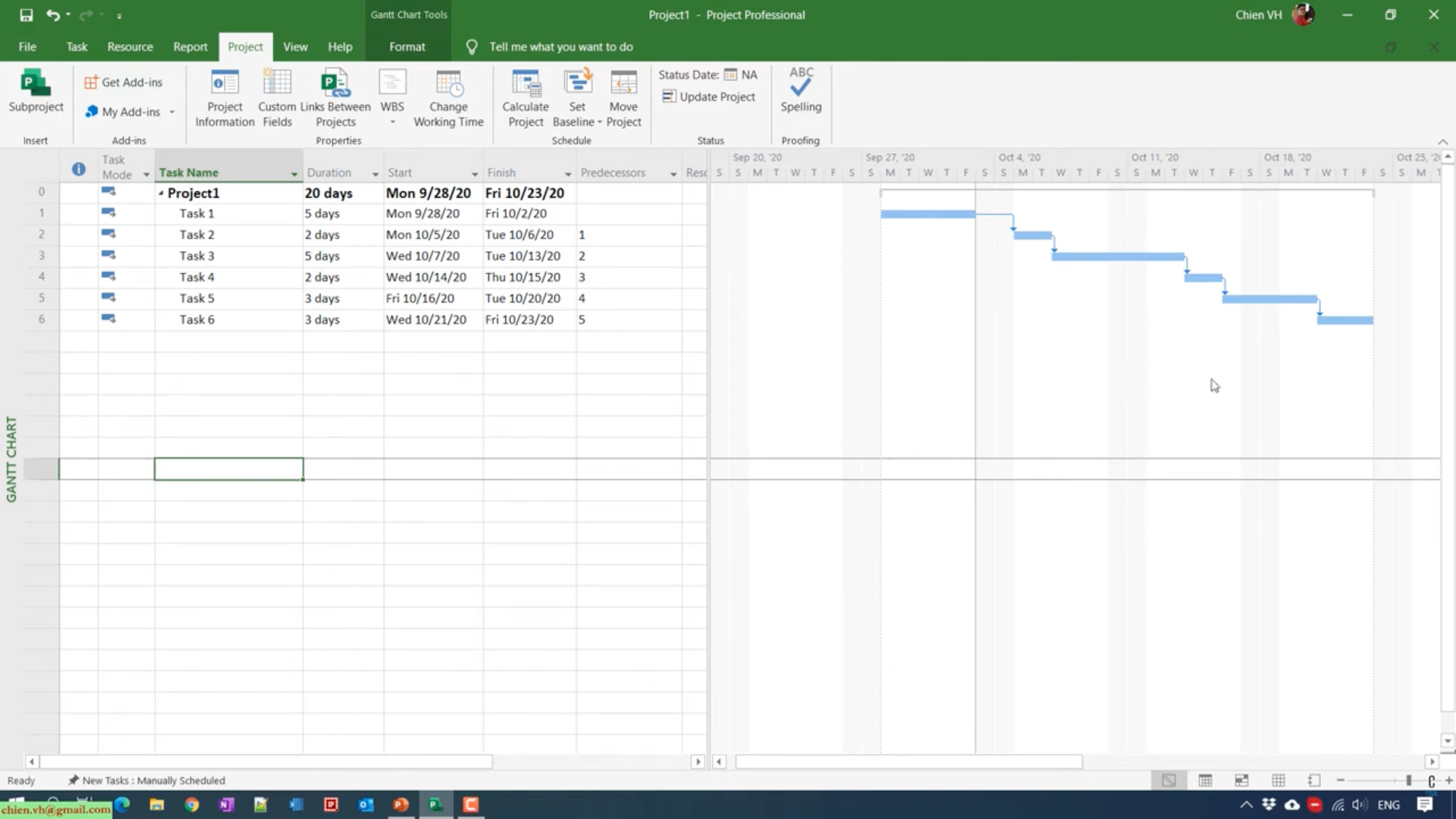This screenshot has width=1456, height=819.
Task: Collapse the Project1 summary task
Action: click(x=161, y=193)
